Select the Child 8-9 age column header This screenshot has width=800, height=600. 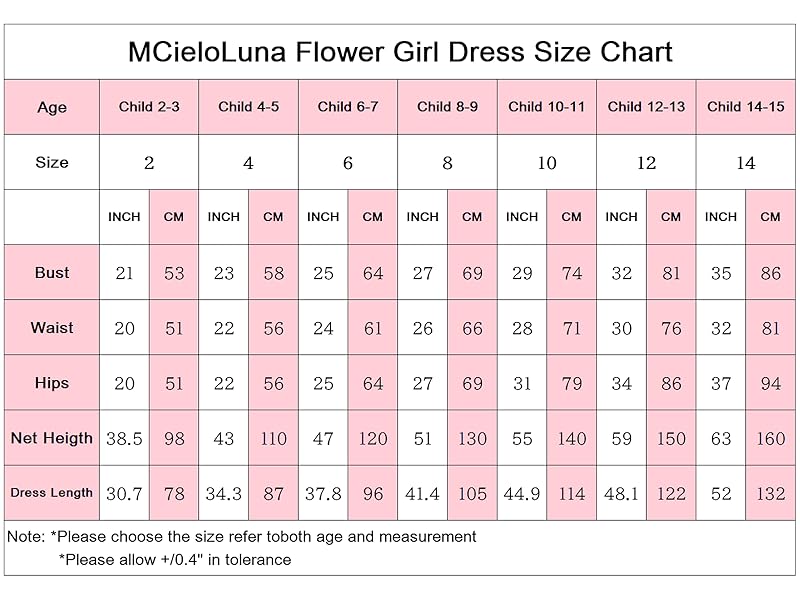pos(447,106)
